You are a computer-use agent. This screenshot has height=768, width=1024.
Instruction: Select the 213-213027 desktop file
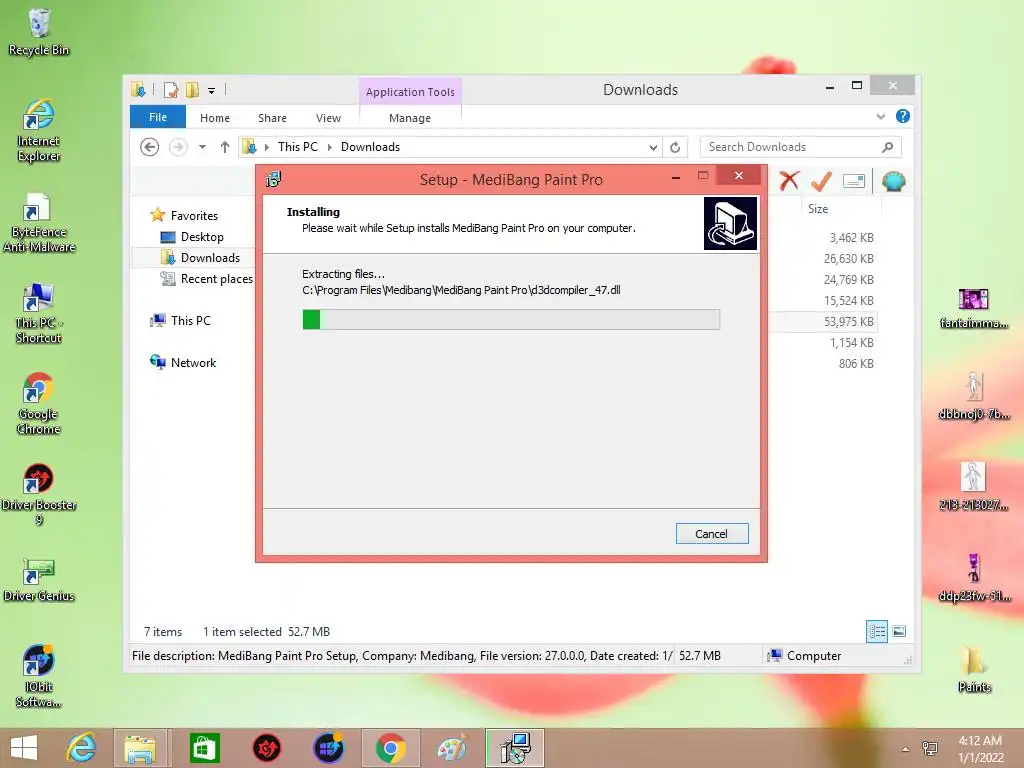[974, 487]
